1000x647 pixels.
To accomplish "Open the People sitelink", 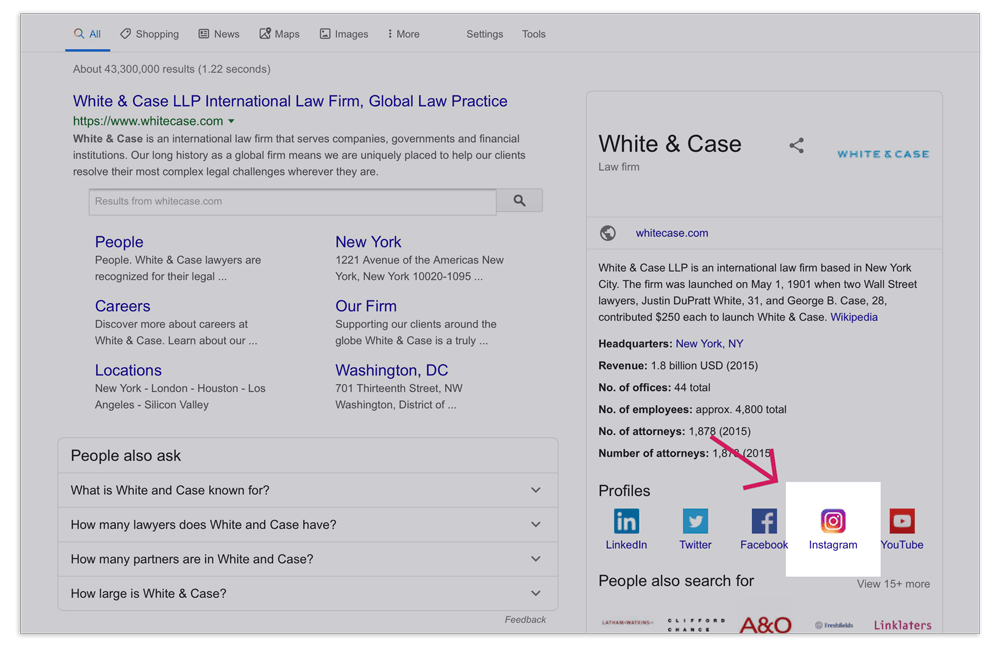I will (x=119, y=242).
